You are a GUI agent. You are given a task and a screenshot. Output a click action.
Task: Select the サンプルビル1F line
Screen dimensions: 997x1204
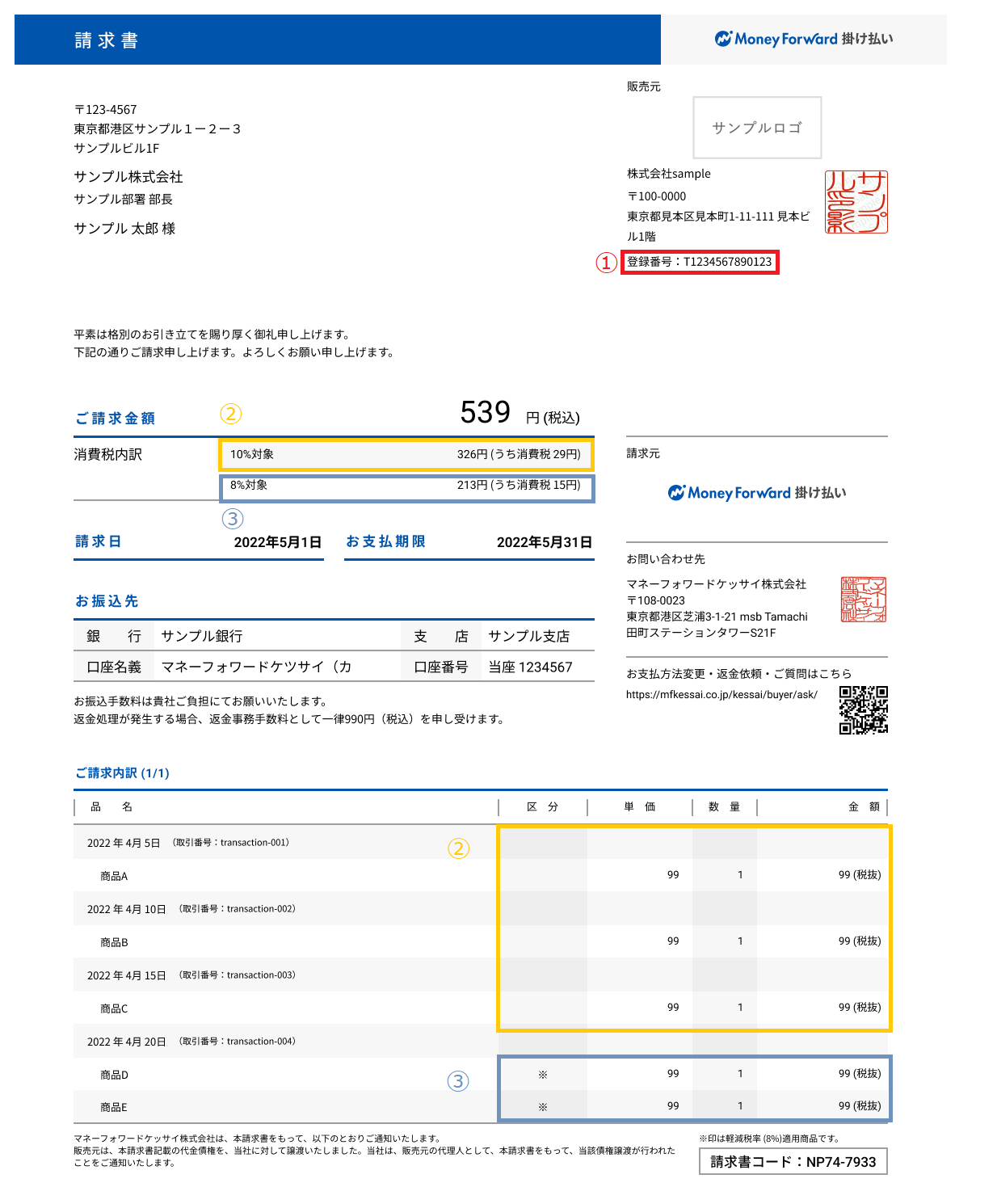click(x=117, y=149)
